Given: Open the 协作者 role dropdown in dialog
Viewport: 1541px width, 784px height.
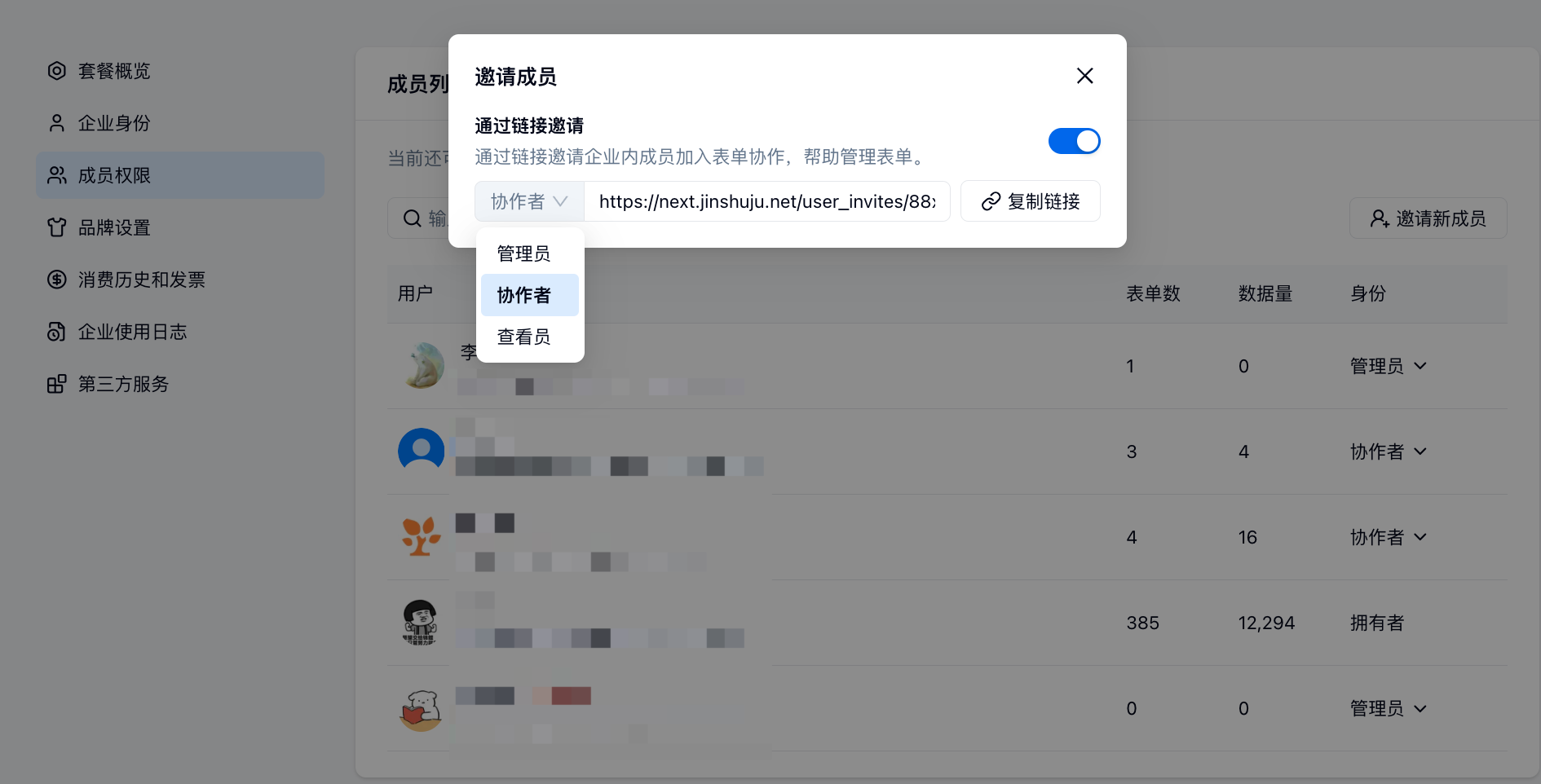Looking at the screenshot, I should (529, 201).
